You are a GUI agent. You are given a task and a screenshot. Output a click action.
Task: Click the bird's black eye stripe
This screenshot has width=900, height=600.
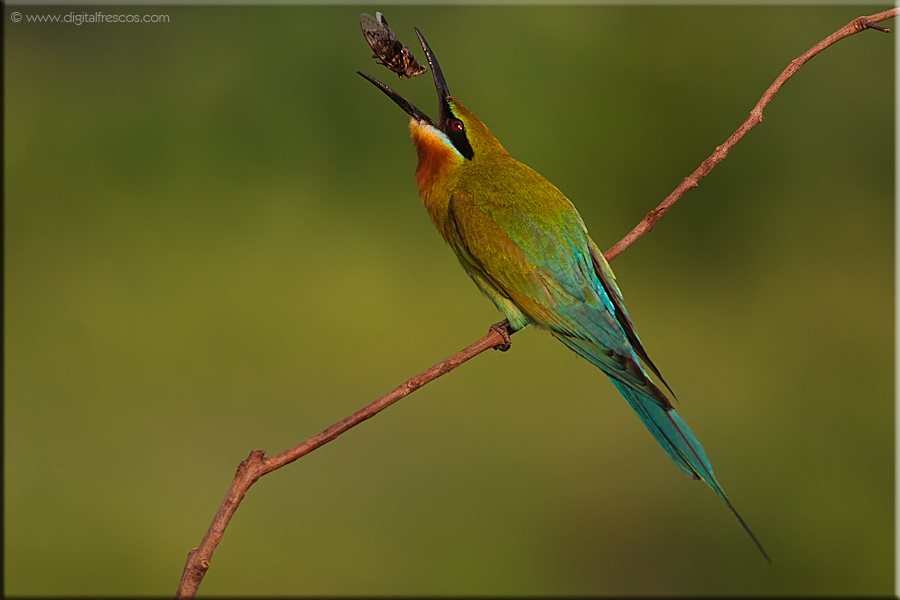pyautogui.click(x=461, y=142)
